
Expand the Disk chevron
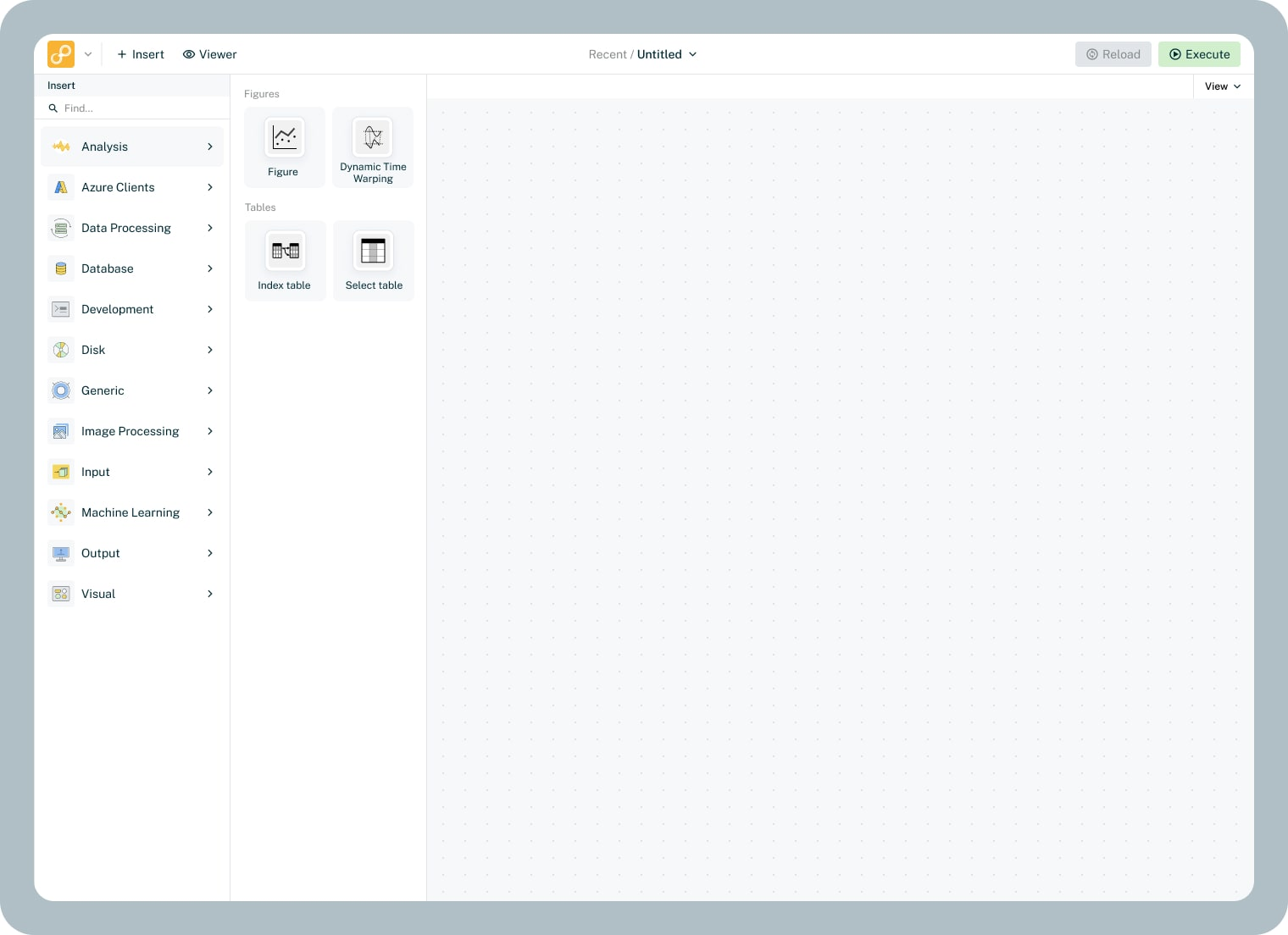[210, 350]
